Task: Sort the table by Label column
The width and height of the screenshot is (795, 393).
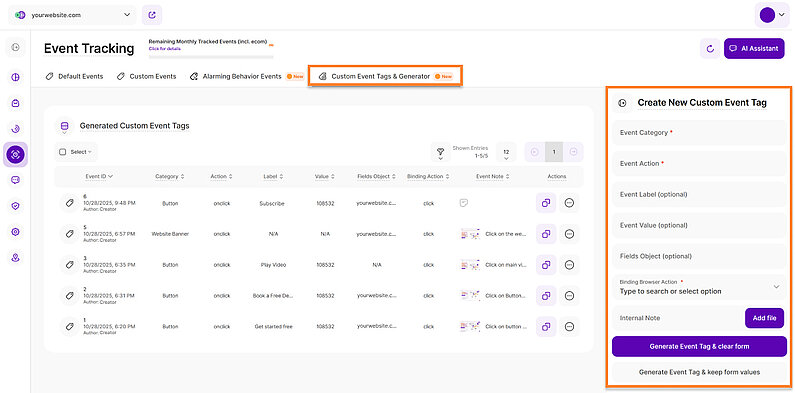Action: (x=273, y=176)
